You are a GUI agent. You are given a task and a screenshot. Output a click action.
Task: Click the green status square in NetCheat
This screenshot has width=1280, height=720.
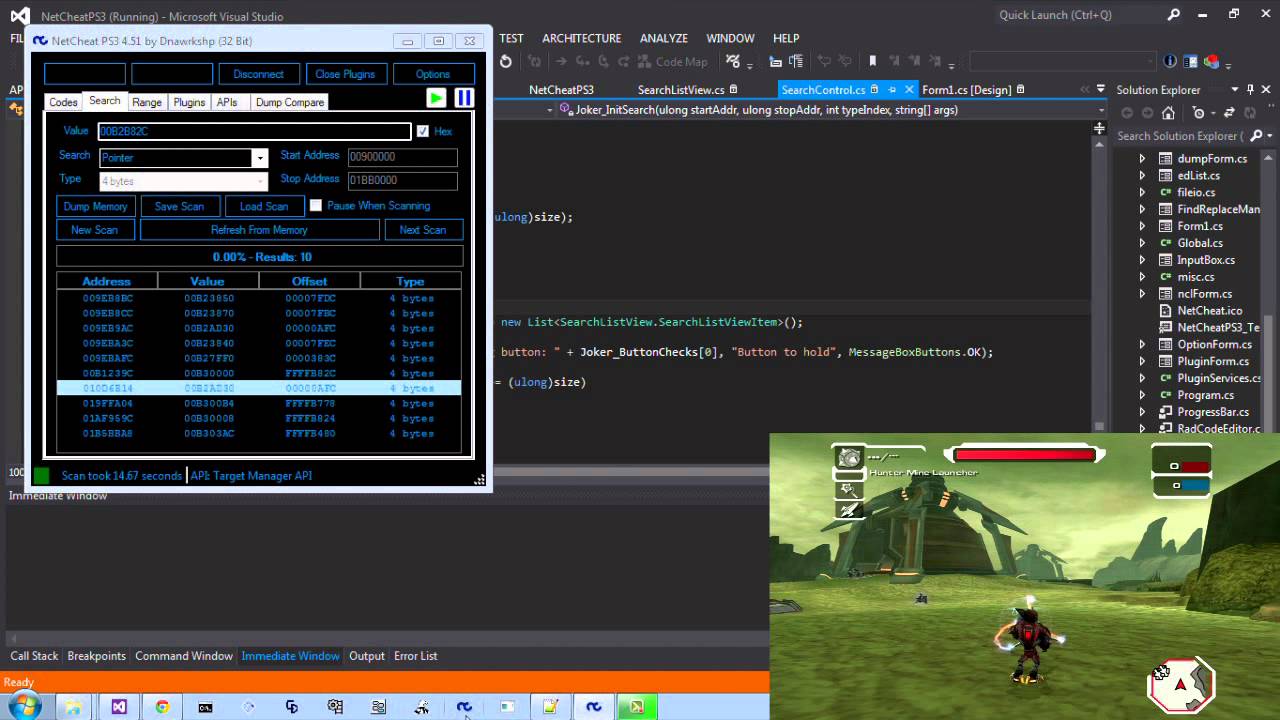coord(42,476)
